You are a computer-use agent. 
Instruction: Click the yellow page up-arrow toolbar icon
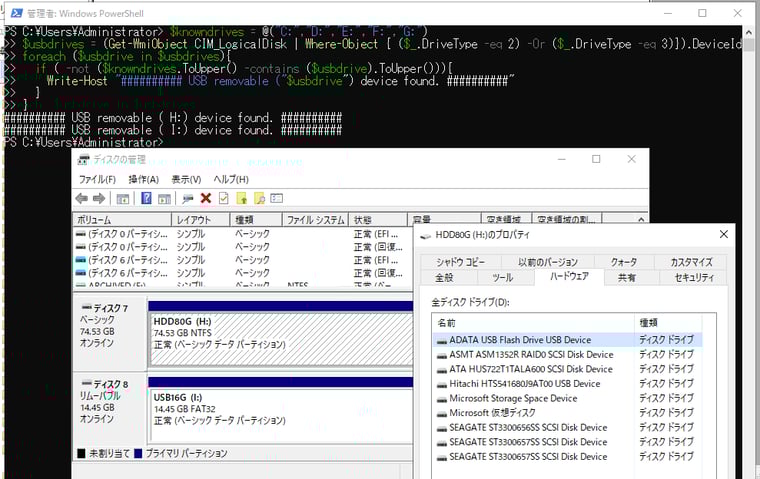[x=241, y=198]
